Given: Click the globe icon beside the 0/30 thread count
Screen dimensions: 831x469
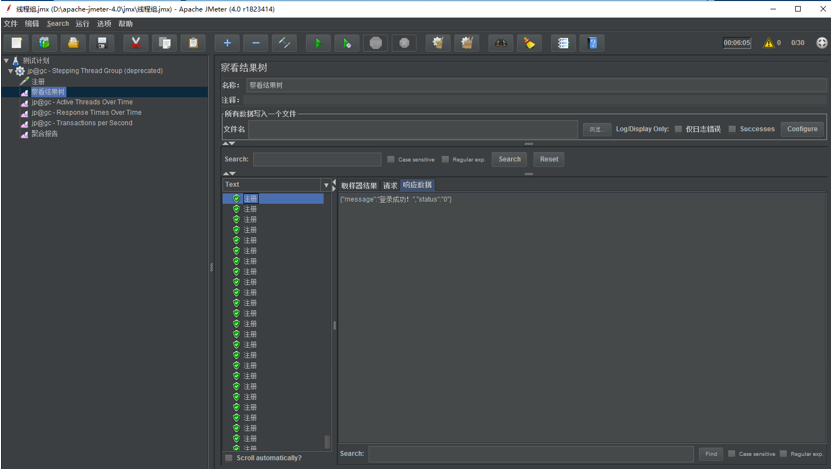Looking at the screenshot, I should point(821,43).
